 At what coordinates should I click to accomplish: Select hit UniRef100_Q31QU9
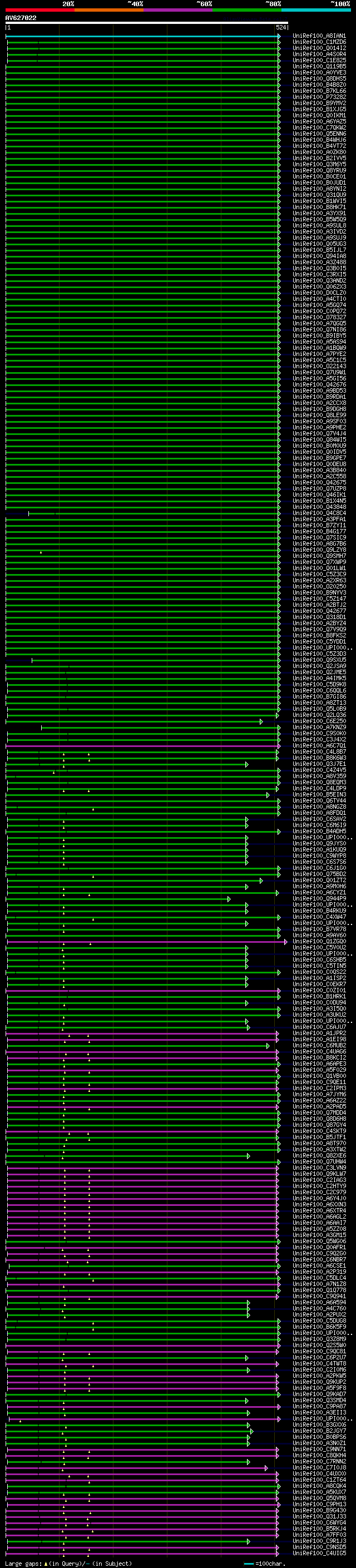[x=319, y=195]
